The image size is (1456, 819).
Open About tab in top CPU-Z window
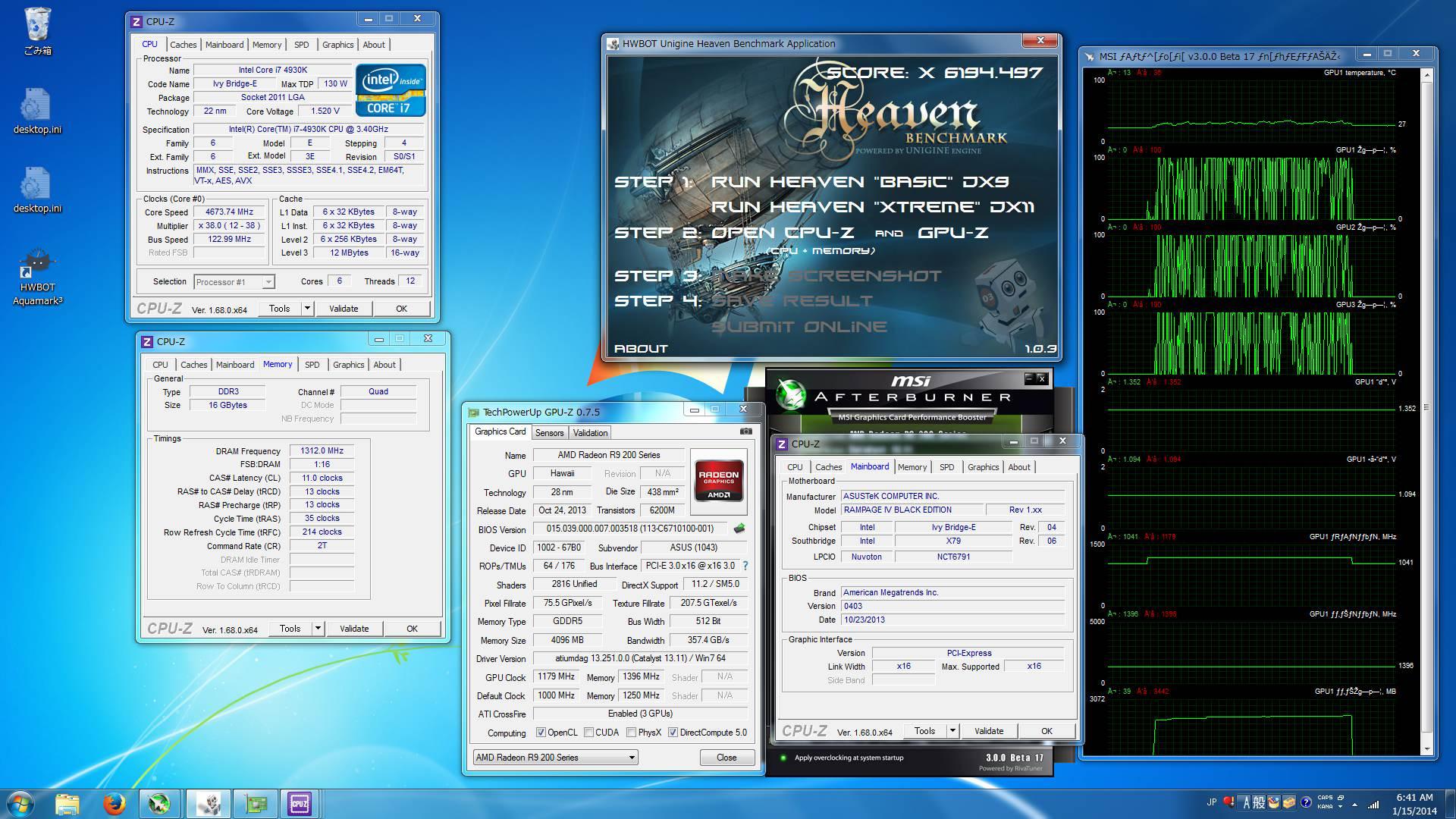373,45
